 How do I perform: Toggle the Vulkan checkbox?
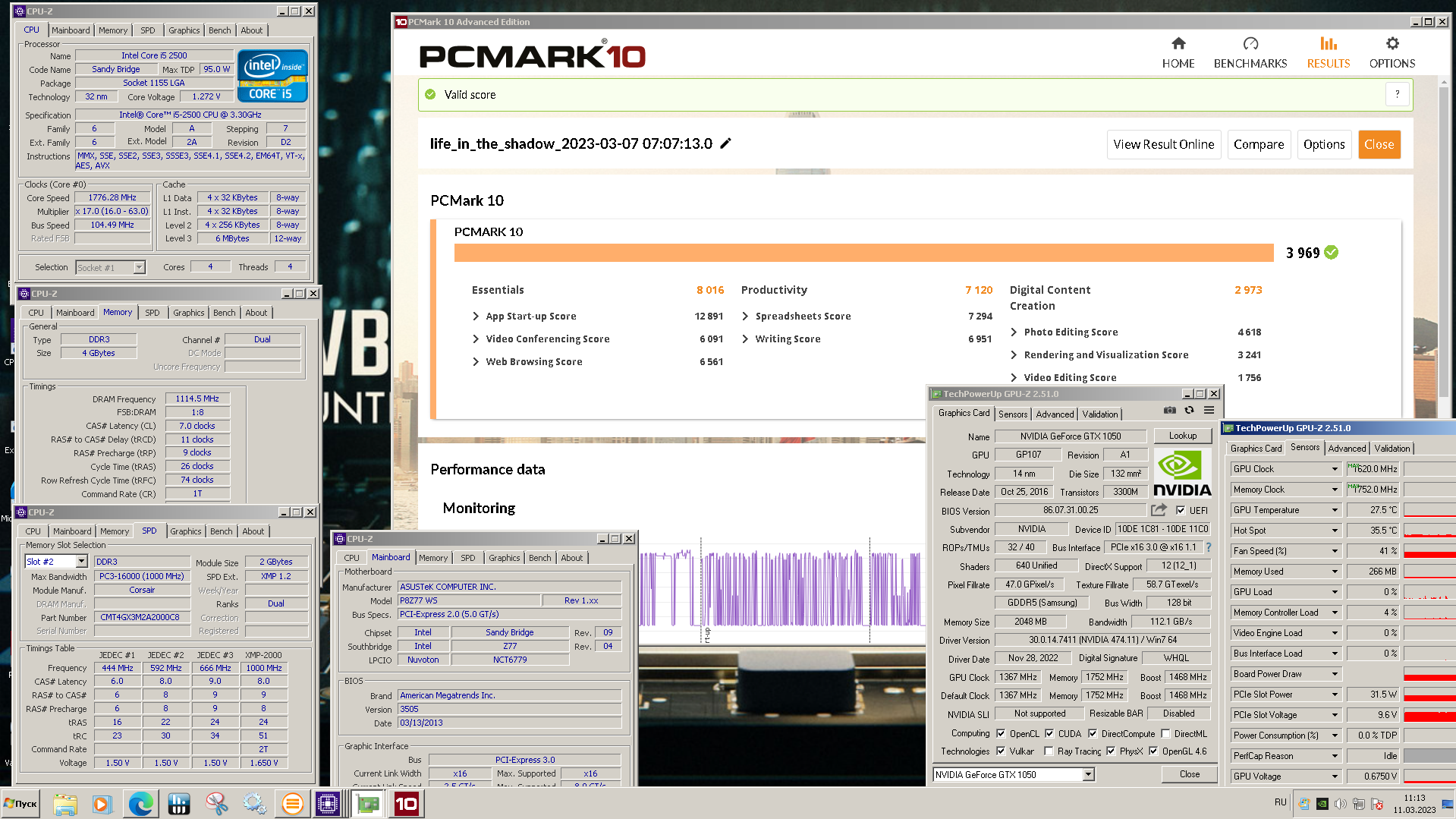coord(1001,751)
